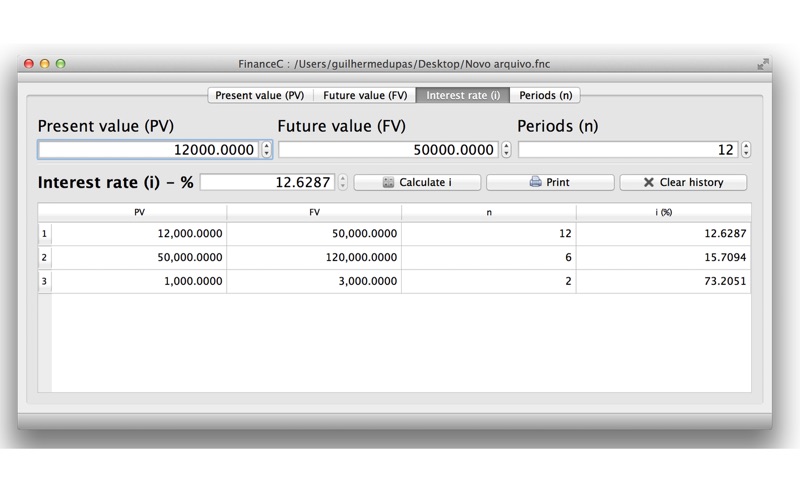Screen dimensions: 800x500
Task: Click the Periods spinner arrows
Action: pos(746,149)
